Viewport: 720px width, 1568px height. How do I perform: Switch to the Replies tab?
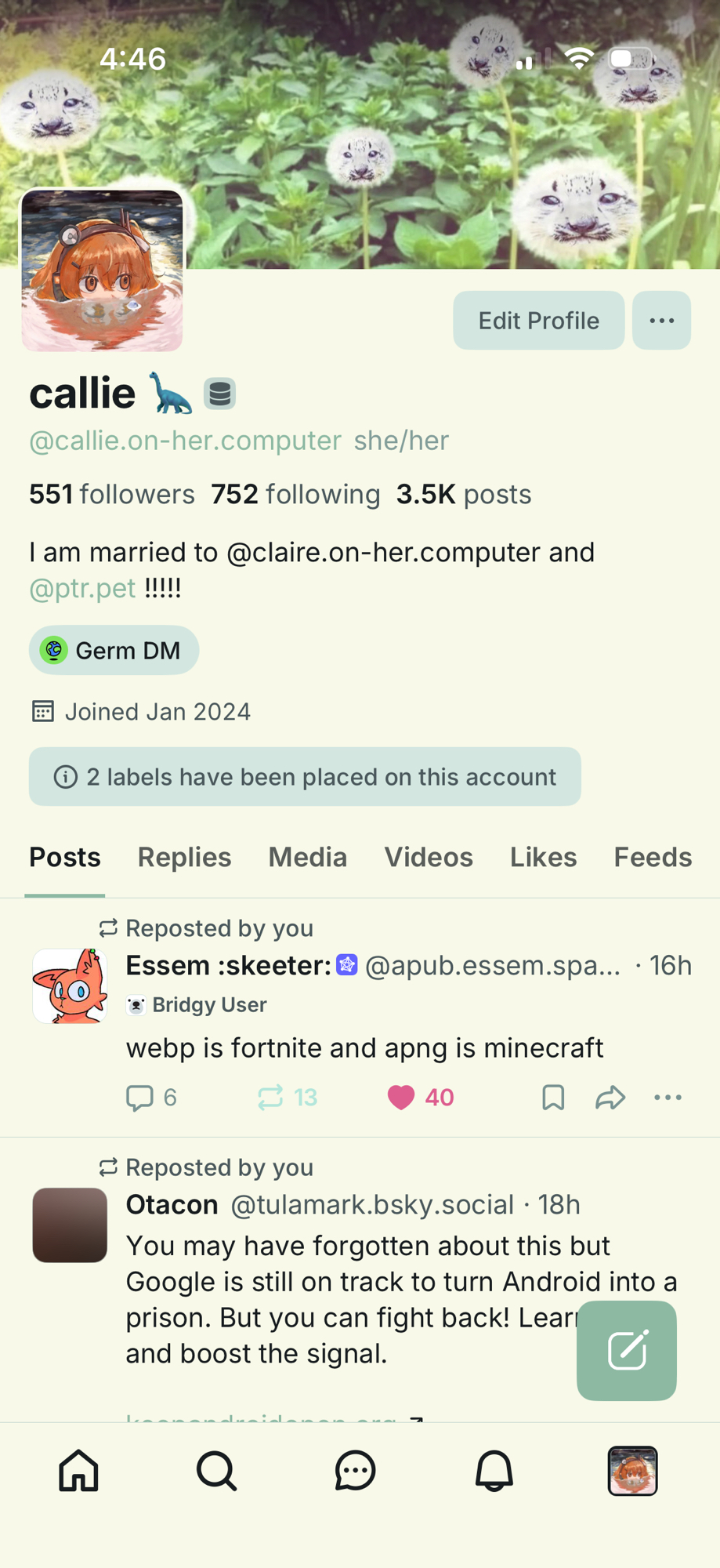(x=184, y=858)
